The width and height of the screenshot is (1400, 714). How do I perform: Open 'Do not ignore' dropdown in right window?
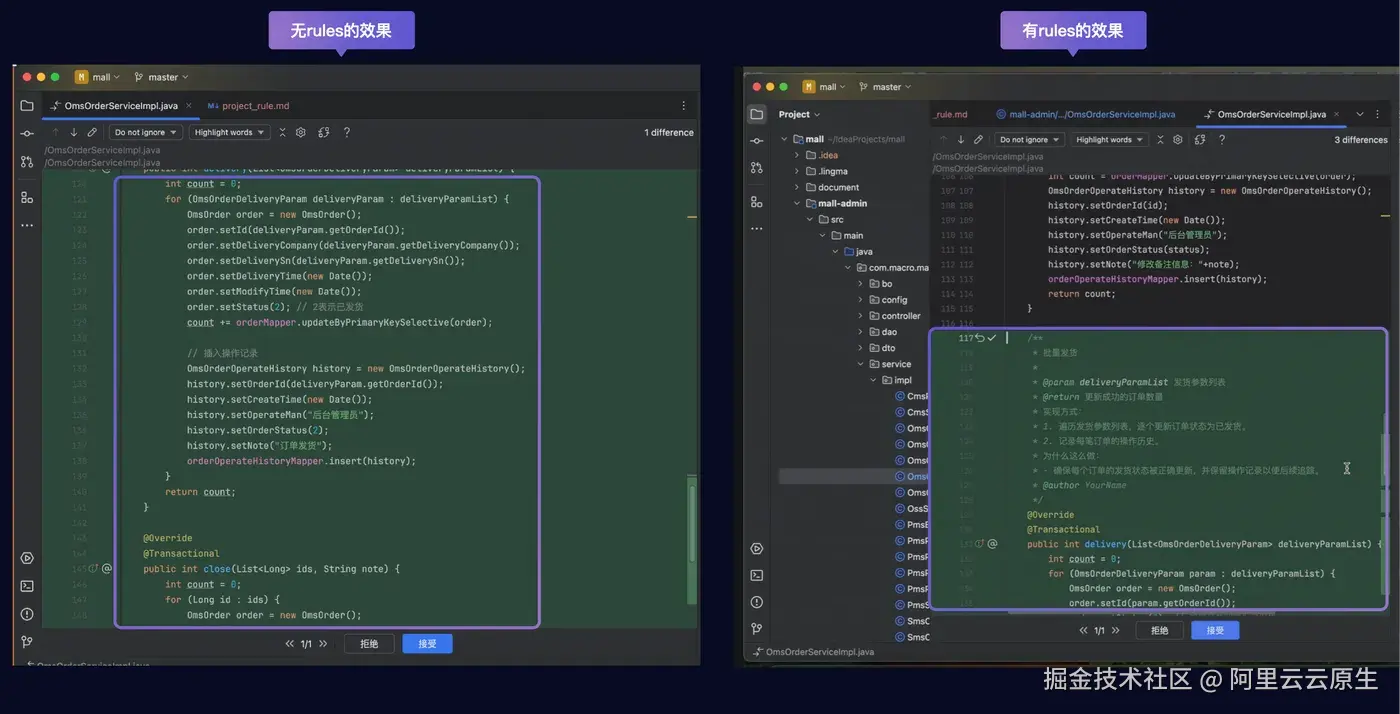(x=1029, y=140)
